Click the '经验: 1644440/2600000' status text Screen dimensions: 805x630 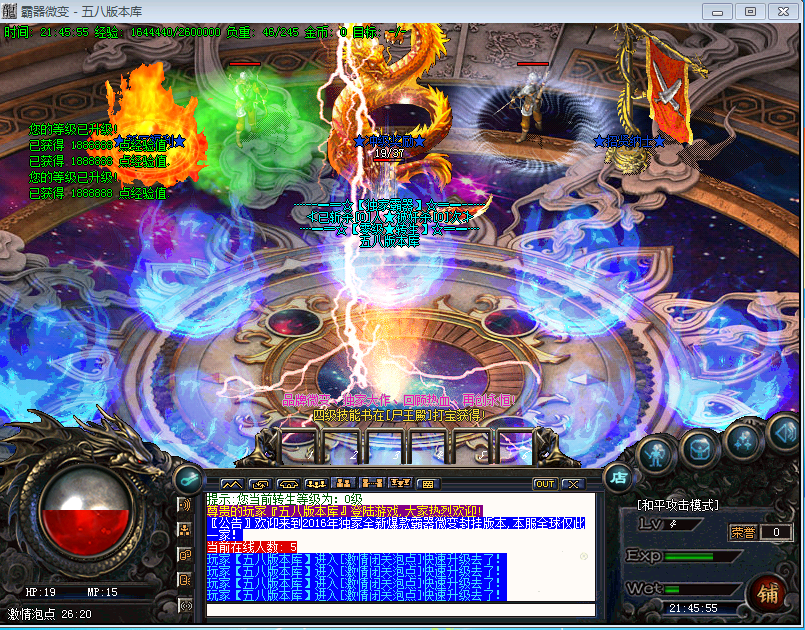pos(158,32)
